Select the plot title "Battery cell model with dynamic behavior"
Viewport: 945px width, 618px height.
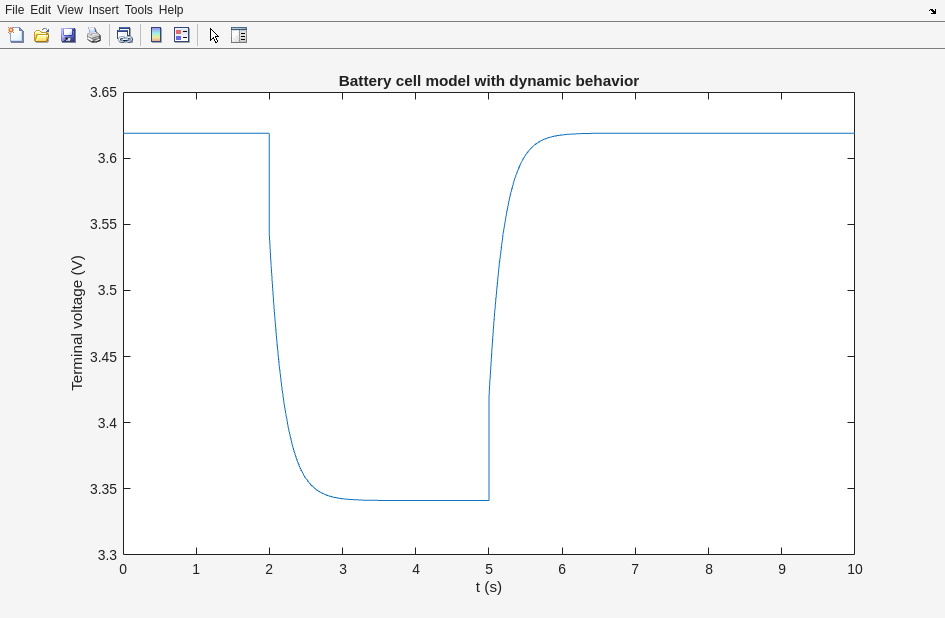coord(488,81)
